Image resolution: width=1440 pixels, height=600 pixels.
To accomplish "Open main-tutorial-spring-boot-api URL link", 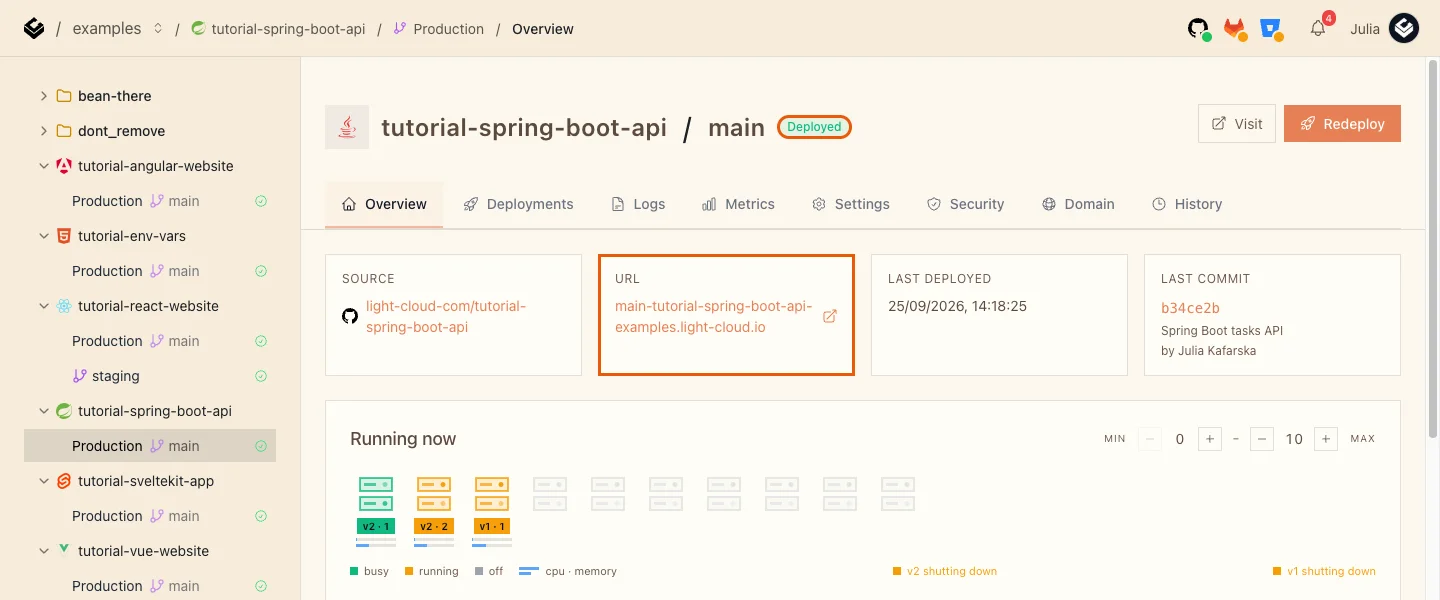I will pyautogui.click(x=714, y=316).
